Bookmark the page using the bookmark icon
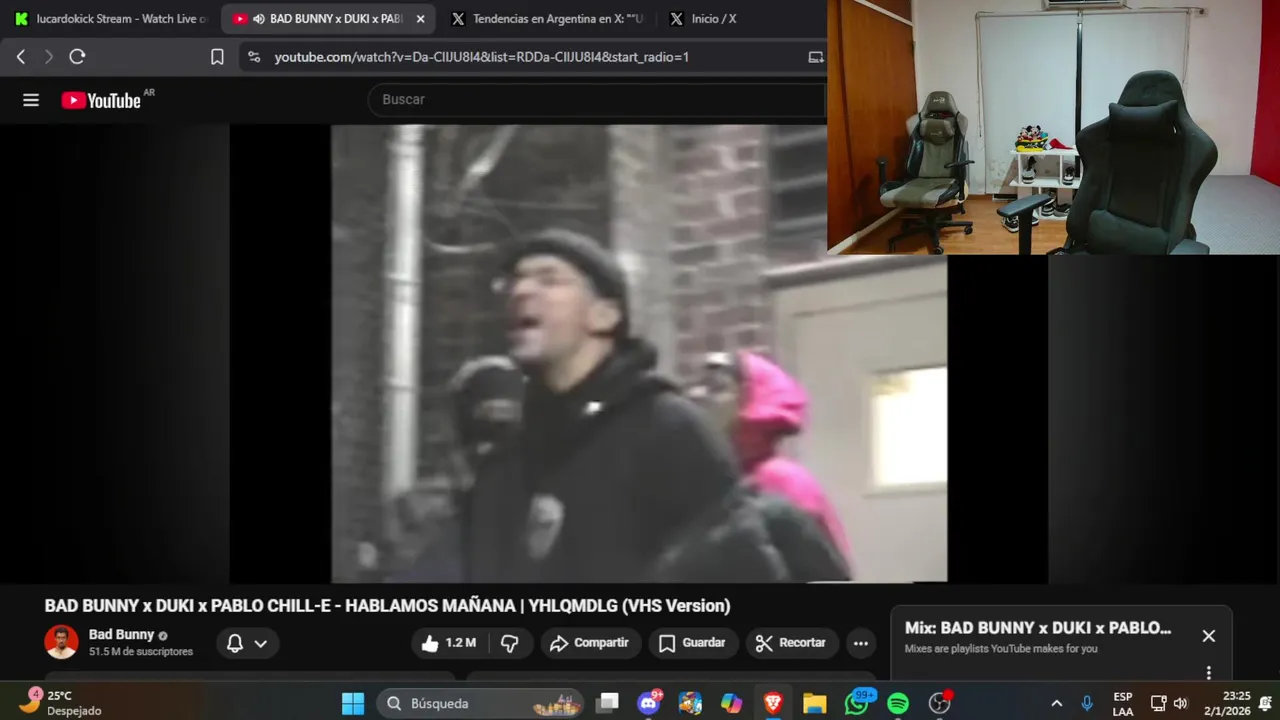This screenshot has height=720, width=1280. [217, 57]
